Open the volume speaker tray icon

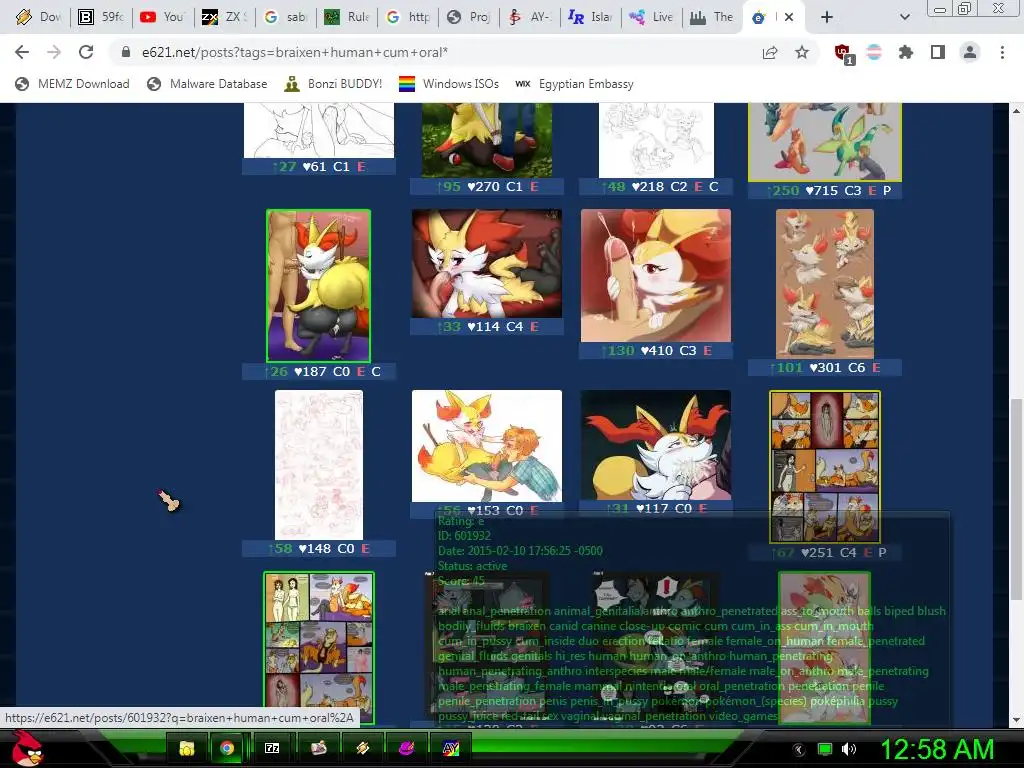pyautogui.click(x=850, y=749)
